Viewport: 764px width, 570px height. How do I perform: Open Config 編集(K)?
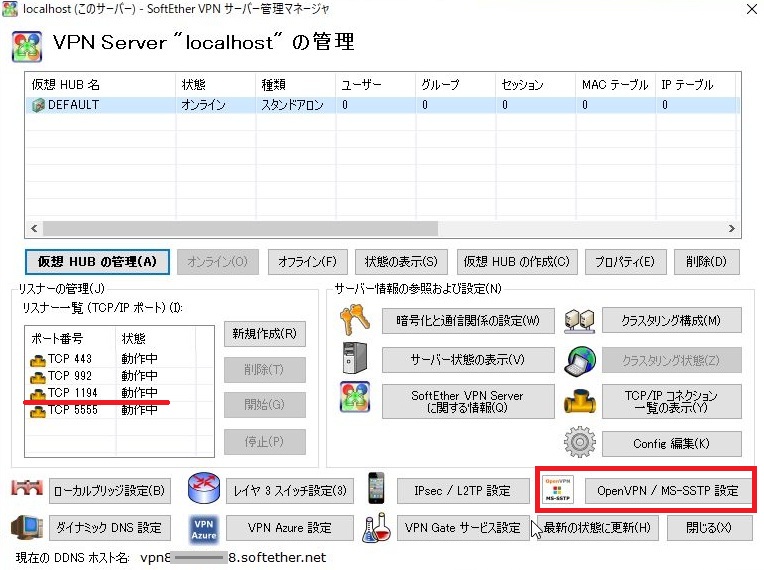(672, 443)
